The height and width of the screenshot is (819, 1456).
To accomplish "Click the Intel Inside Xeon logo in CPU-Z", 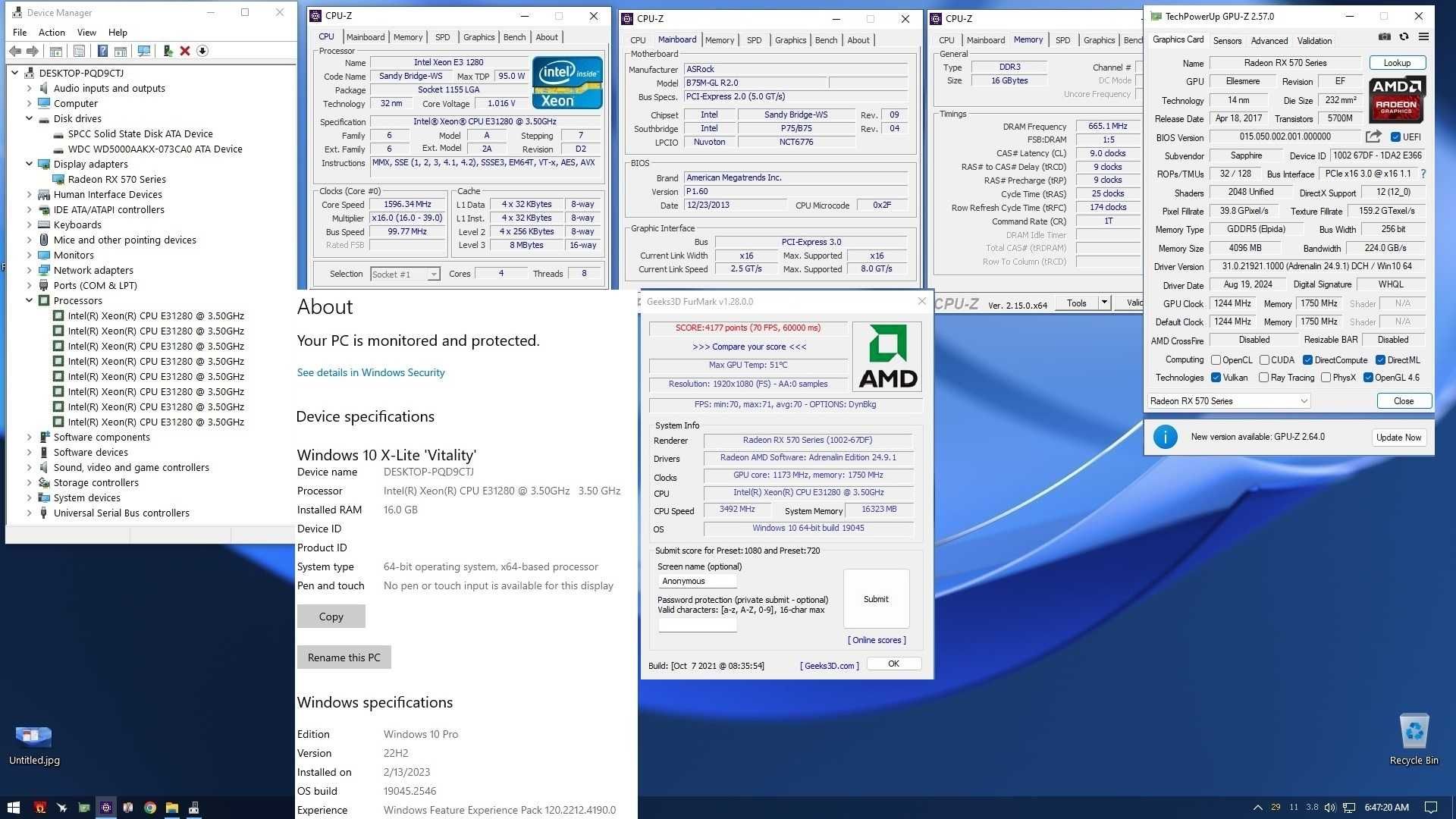I will click(567, 83).
